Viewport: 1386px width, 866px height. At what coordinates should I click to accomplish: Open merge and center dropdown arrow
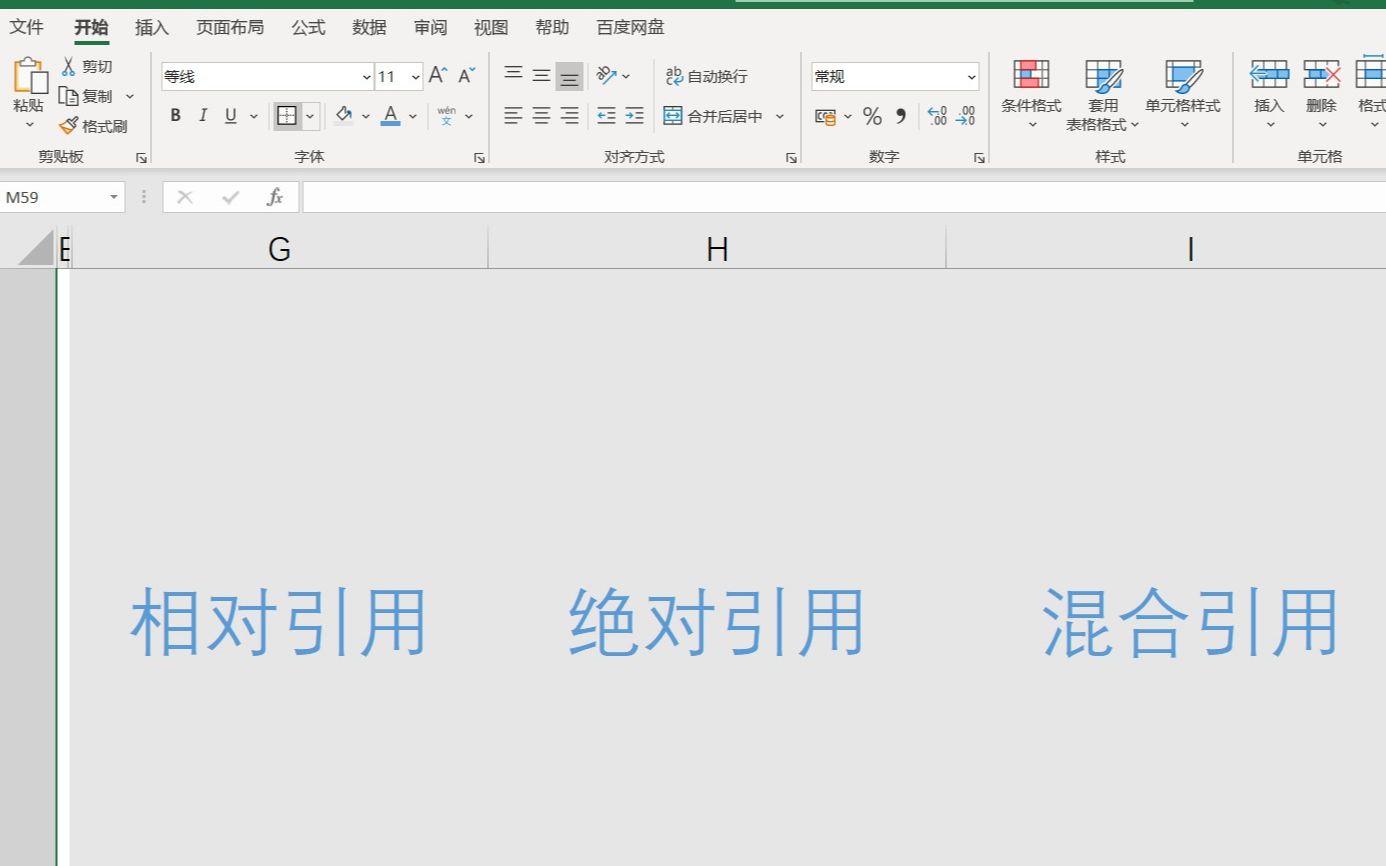pos(780,116)
